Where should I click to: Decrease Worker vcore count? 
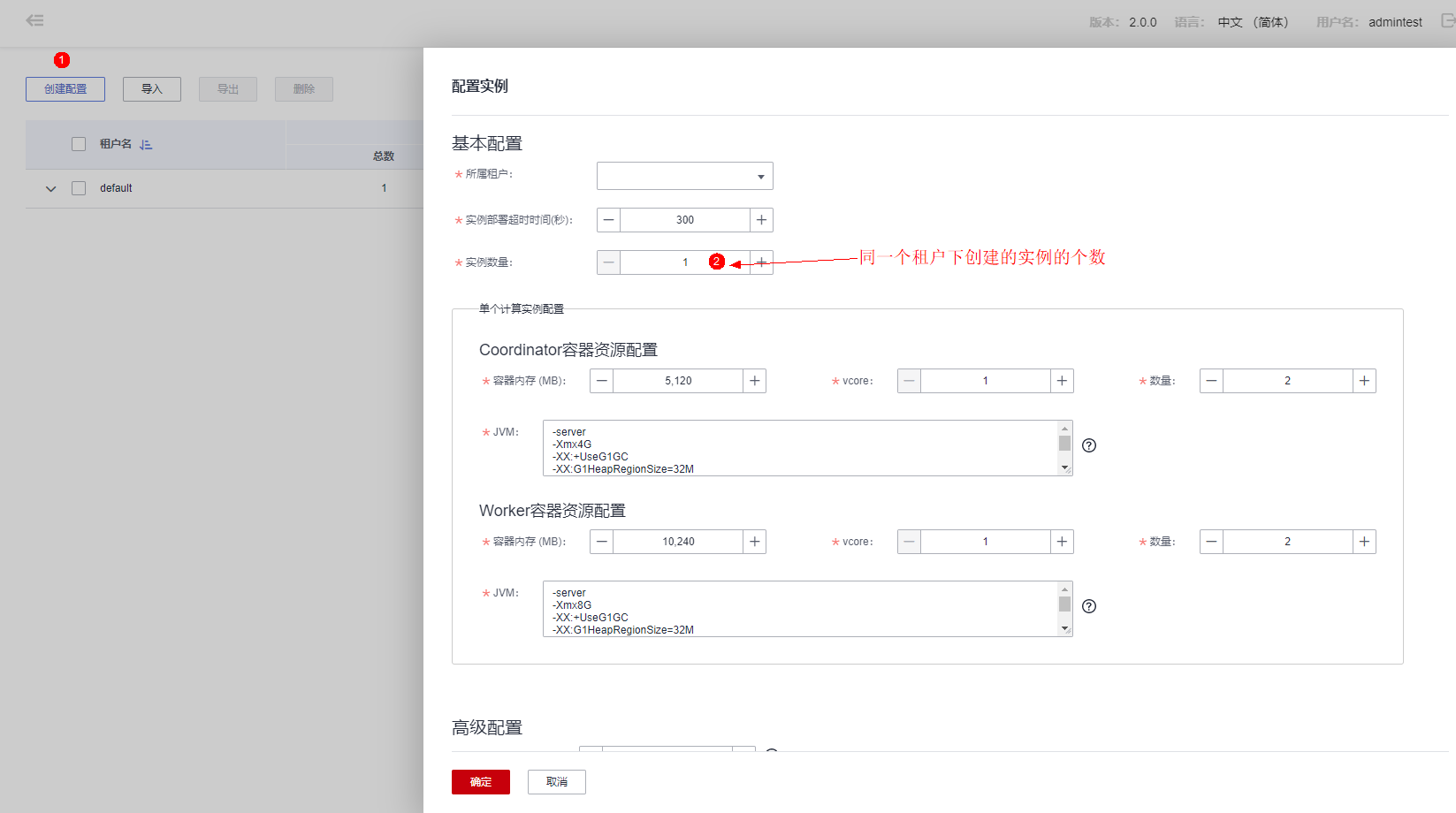(x=909, y=542)
